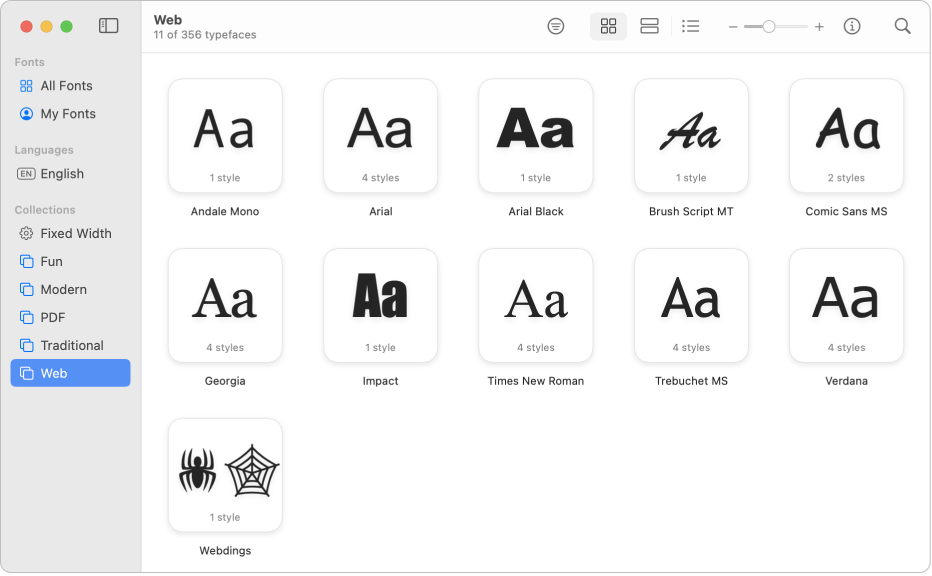This screenshot has width=932, height=576.
Task: Select the Georgia font preview
Action: 225,306
